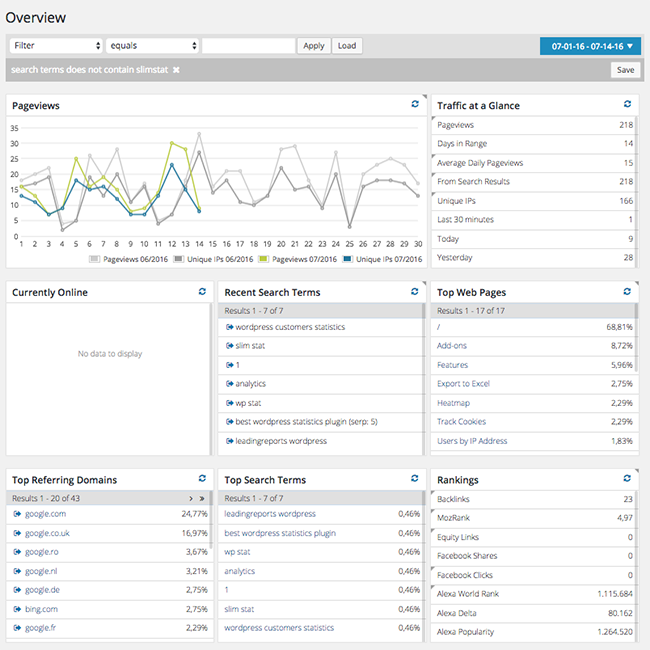Refresh the Top Web Pages panel
Image resolution: width=650 pixels, height=650 pixels.
627,291
